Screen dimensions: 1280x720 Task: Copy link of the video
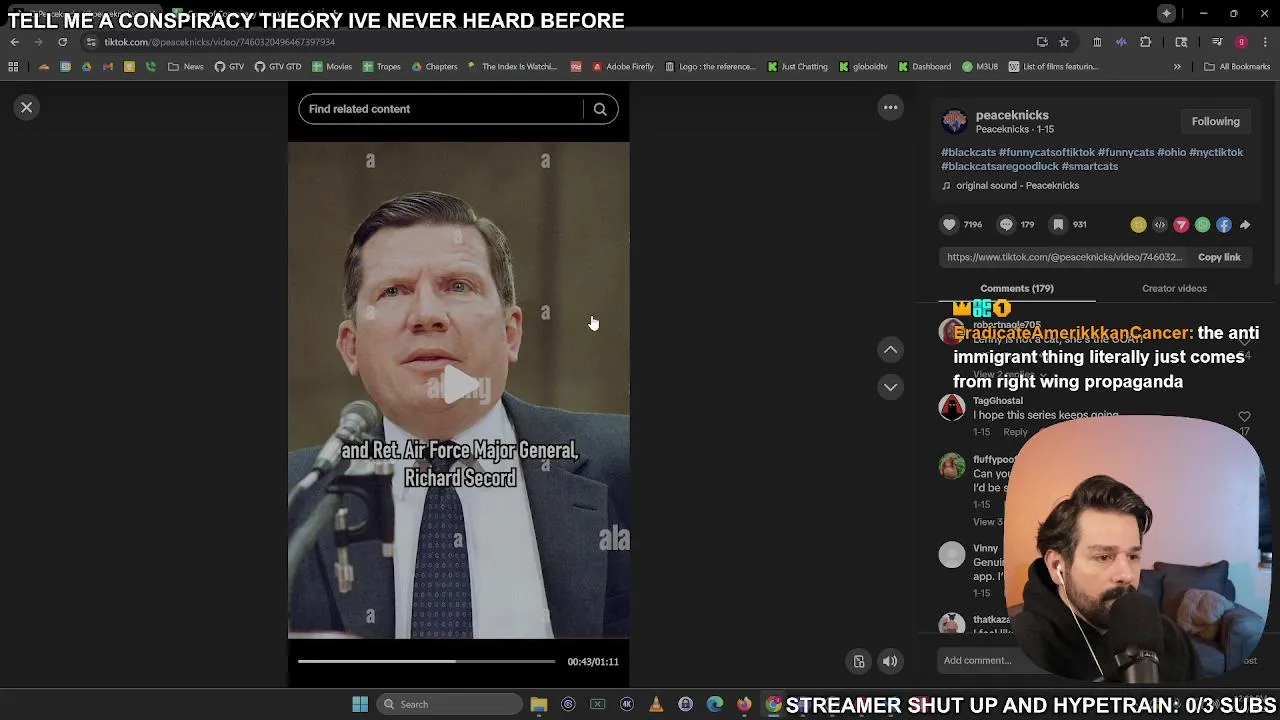(x=1219, y=257)
